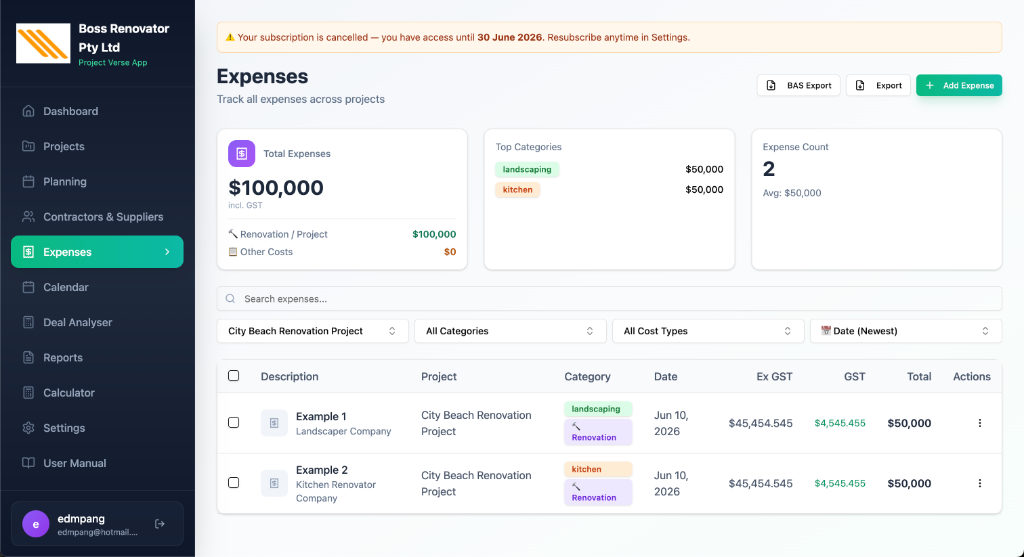
Task: Open Calculator from the sidebar
Action: tap(97, 393)
